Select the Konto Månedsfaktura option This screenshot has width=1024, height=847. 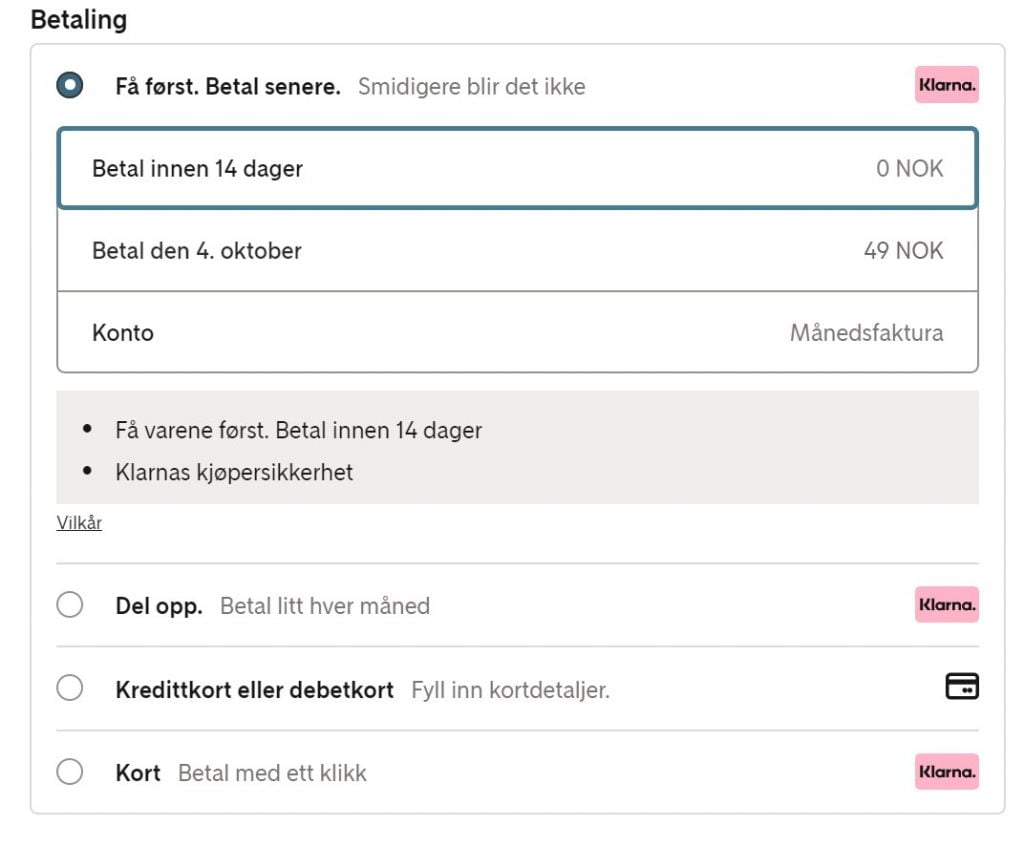pos(123,332)
